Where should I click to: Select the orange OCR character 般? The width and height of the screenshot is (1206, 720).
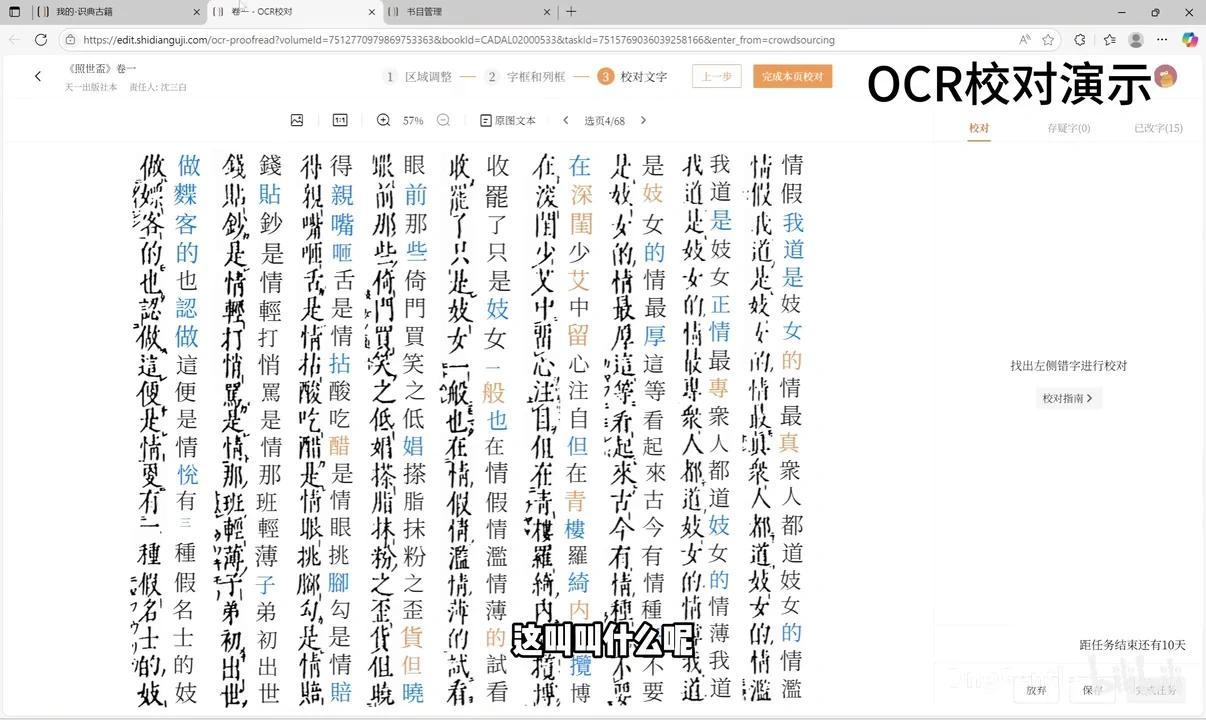coord(495,391)
